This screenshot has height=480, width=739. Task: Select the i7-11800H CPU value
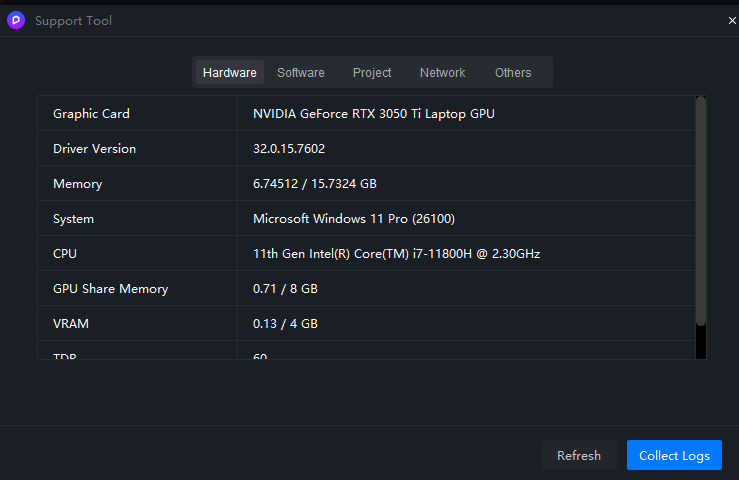point(396,254)
